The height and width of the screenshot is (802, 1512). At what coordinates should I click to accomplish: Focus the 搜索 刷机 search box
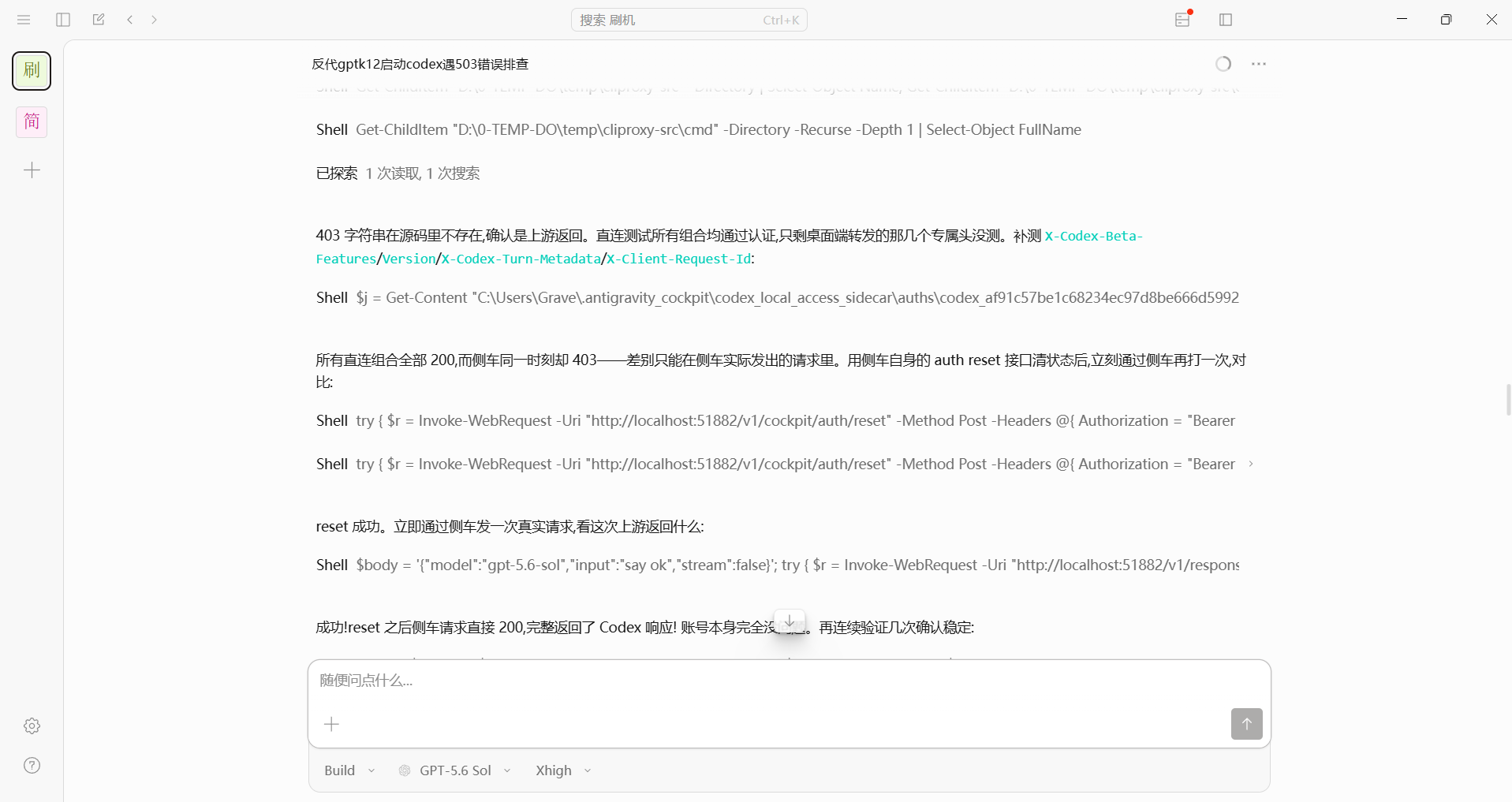coord(689,20)
